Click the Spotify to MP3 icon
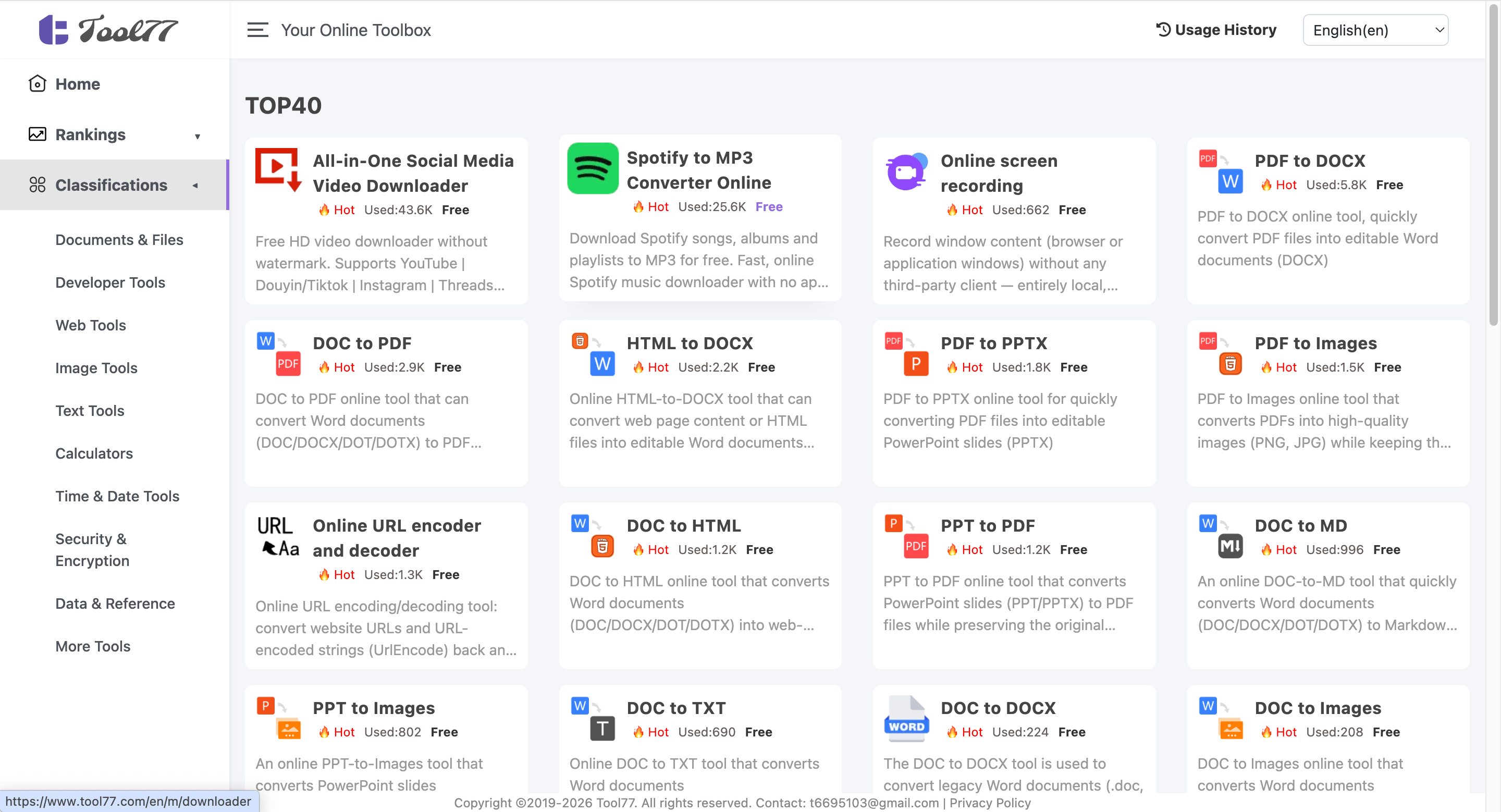 [593, 168]
